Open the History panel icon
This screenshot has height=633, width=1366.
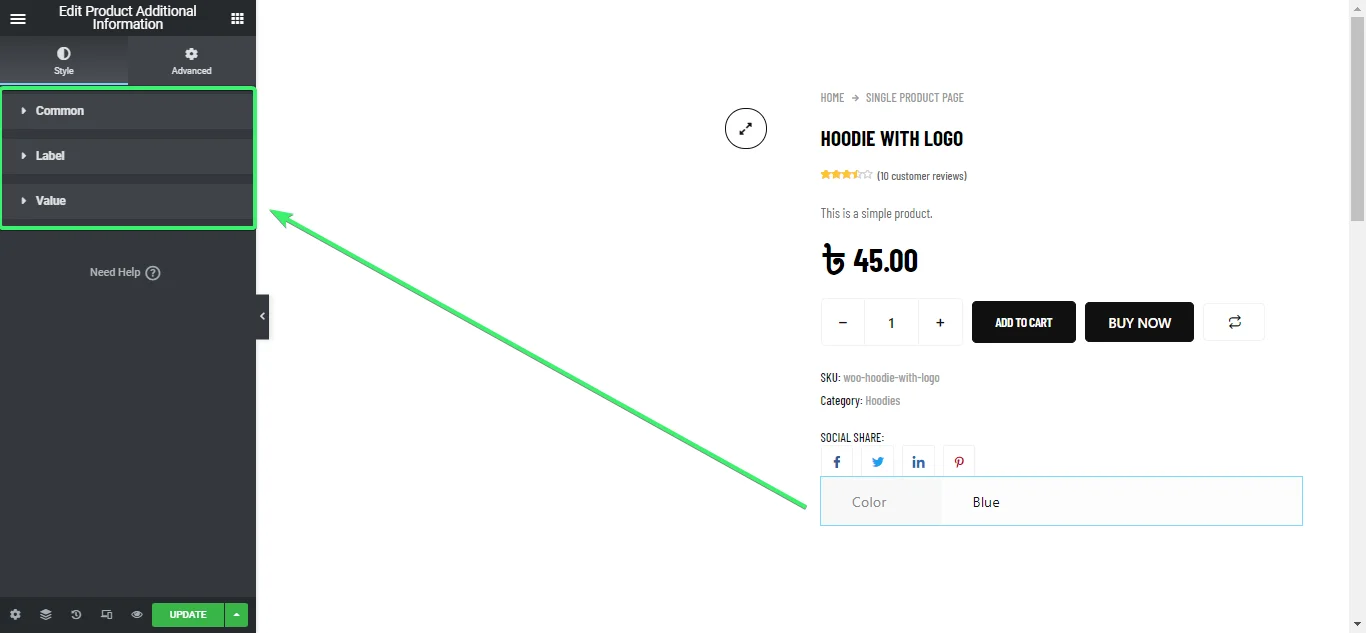pos(76,614)
